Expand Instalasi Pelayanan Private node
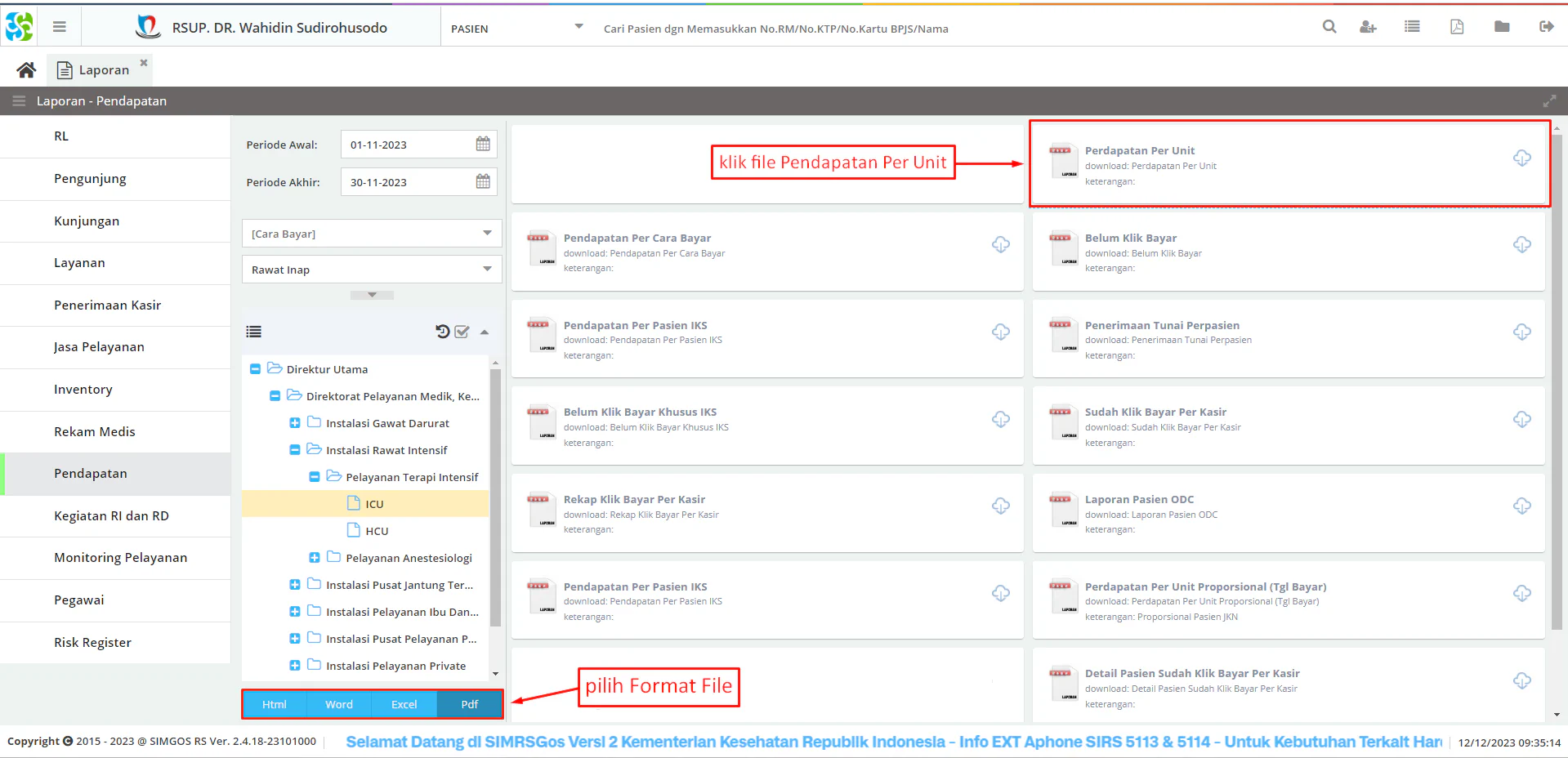This screenshot has width=1568, height=758. 294,666
